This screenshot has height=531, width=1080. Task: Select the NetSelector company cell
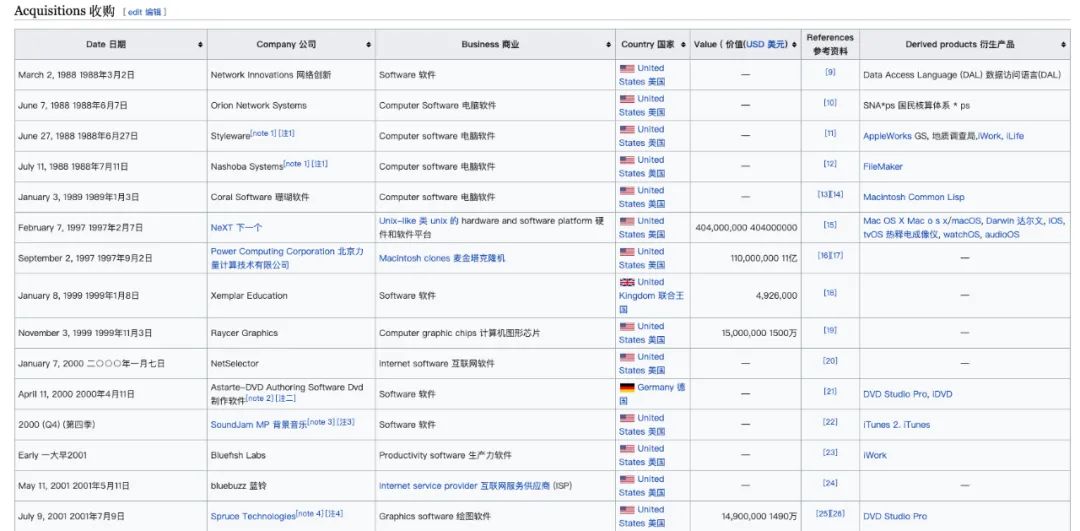click(x=291, y=364)
